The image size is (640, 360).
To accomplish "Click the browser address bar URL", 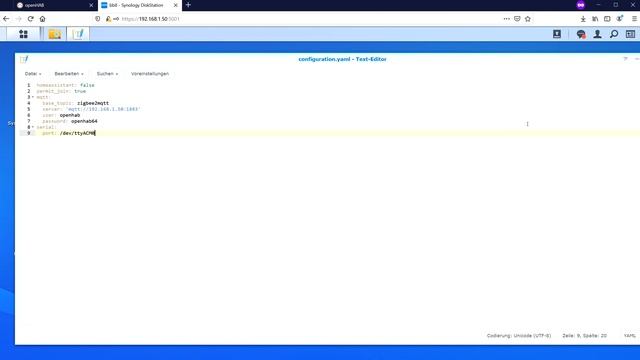I will point(150,19).
